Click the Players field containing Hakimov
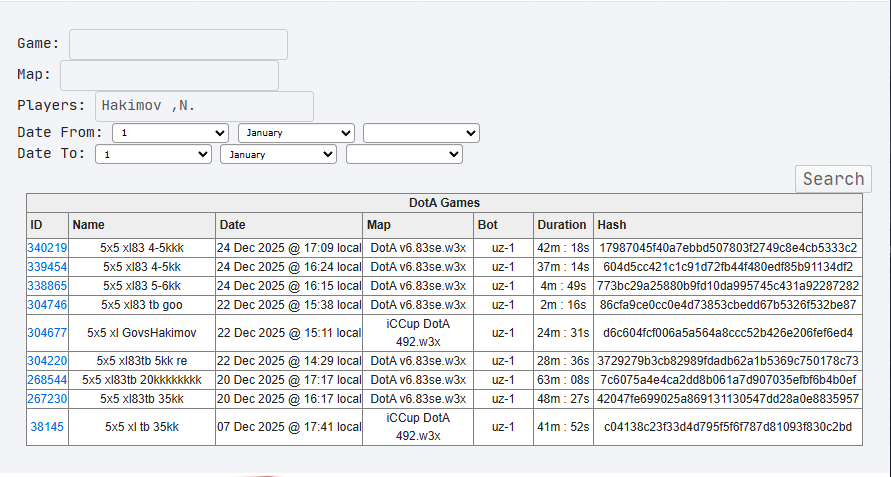 [x=205, y=106]
